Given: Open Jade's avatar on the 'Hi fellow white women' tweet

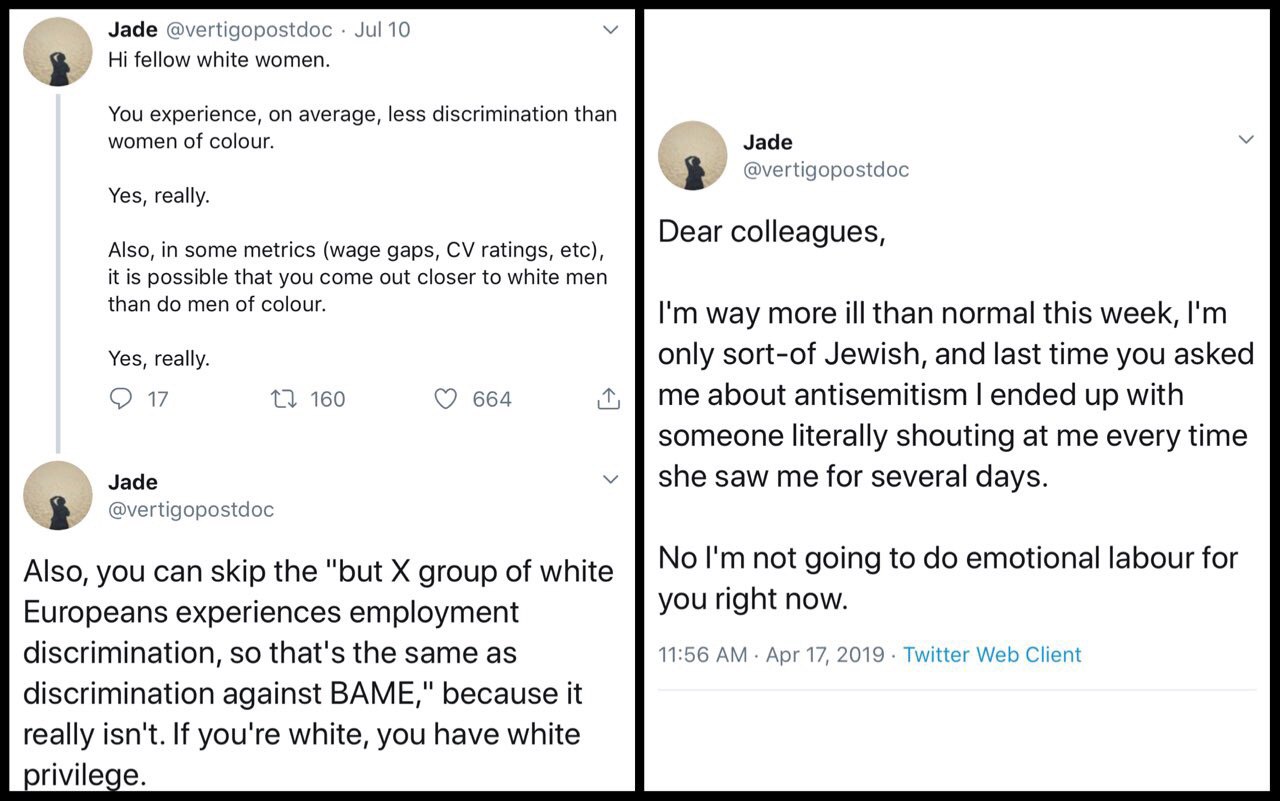Looking at the screenshot, I should pyautogui.click(x=57, y=52).
